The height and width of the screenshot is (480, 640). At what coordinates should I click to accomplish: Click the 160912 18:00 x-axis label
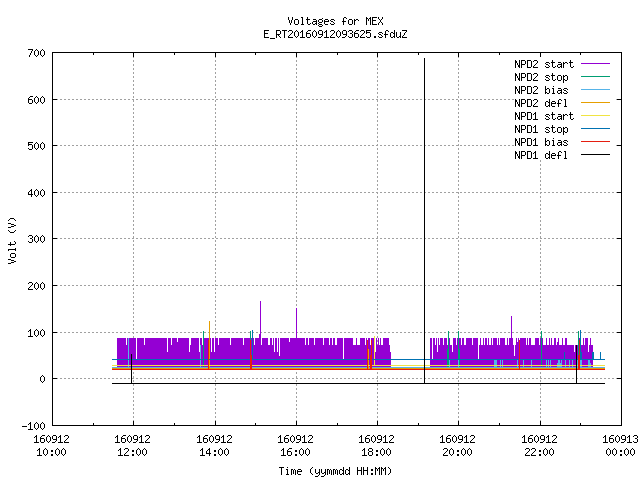(376, 446)
